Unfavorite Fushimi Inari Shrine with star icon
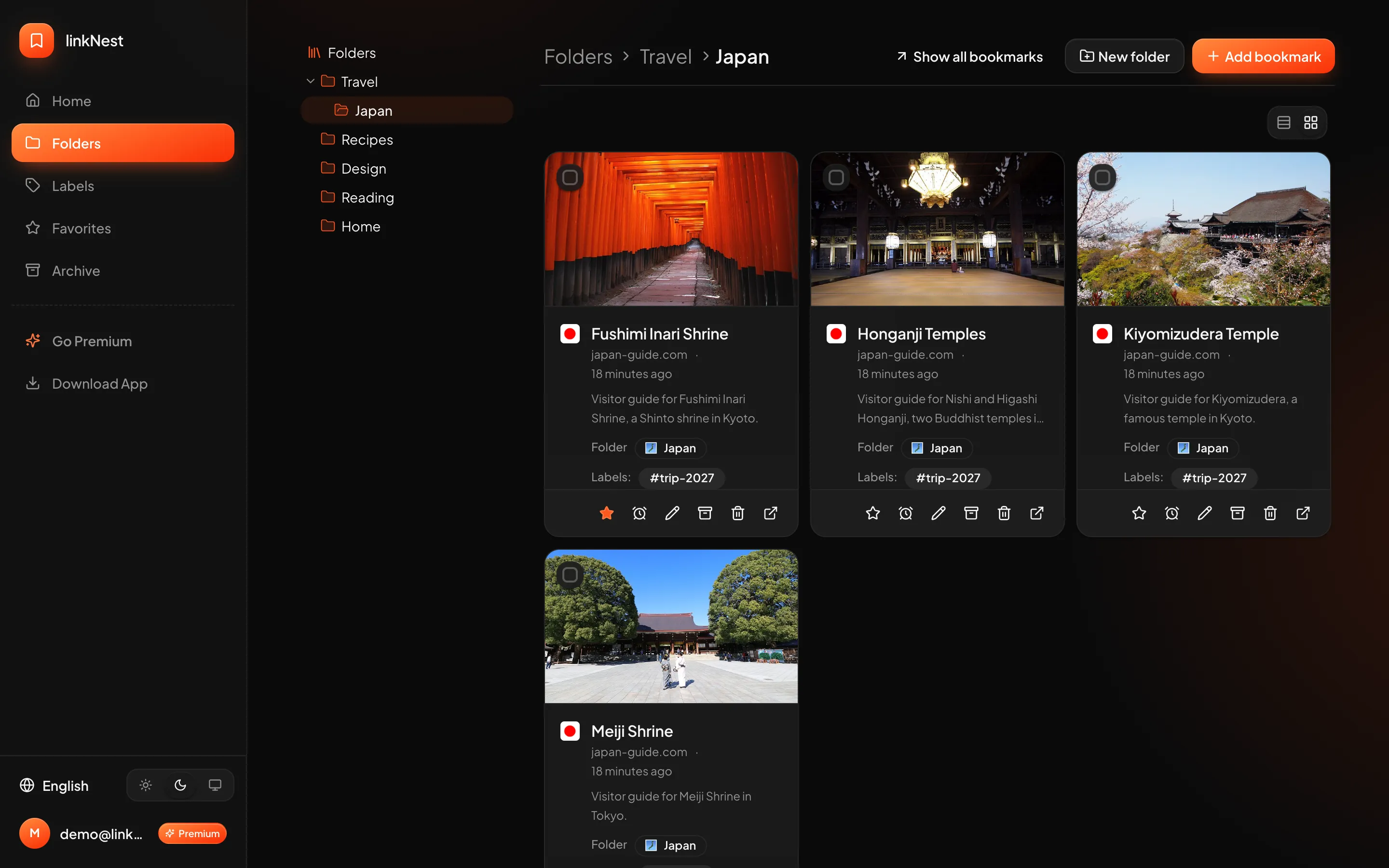The height and width of the screenshot is (868, 1389). [607, 513]
